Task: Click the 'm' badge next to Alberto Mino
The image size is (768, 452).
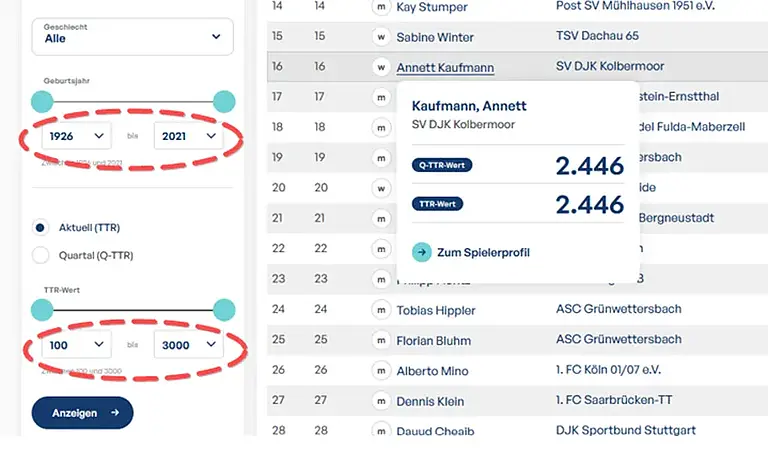Action: tap(381, 371)
